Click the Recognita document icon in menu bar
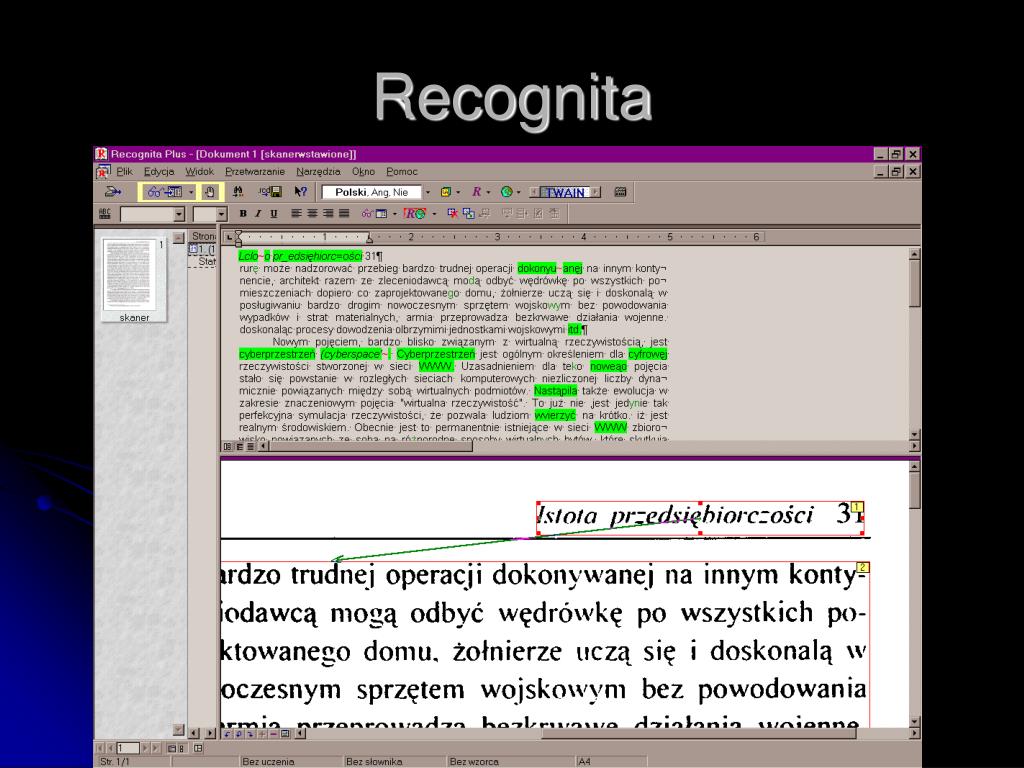1024x768 pixels. pos(103,171)
